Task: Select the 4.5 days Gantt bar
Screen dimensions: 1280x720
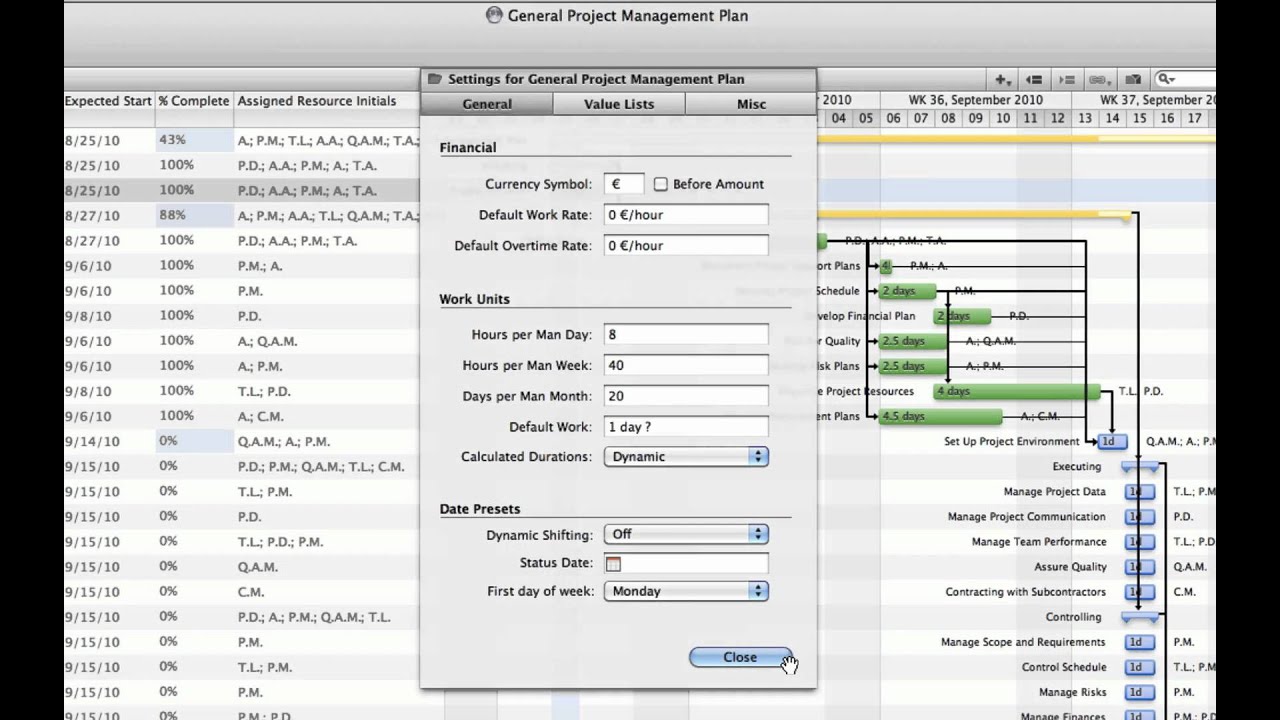Action: click(940, 416)
